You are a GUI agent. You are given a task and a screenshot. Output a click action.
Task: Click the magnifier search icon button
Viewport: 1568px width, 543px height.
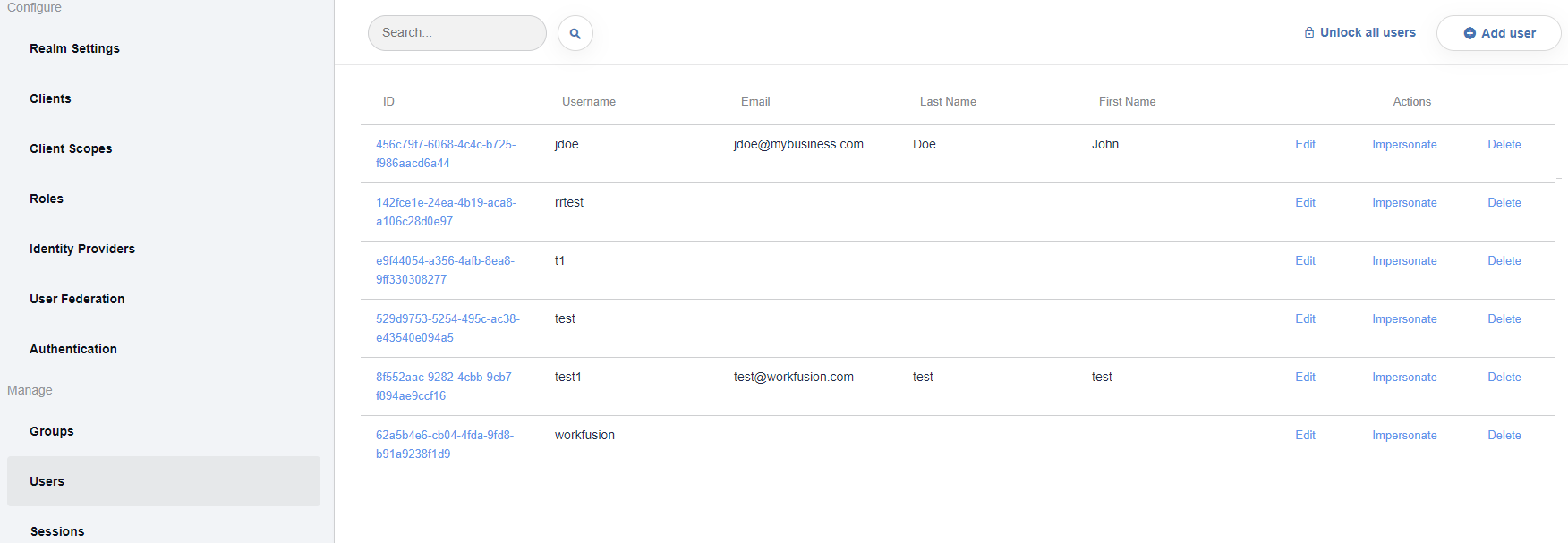[575, 33]
